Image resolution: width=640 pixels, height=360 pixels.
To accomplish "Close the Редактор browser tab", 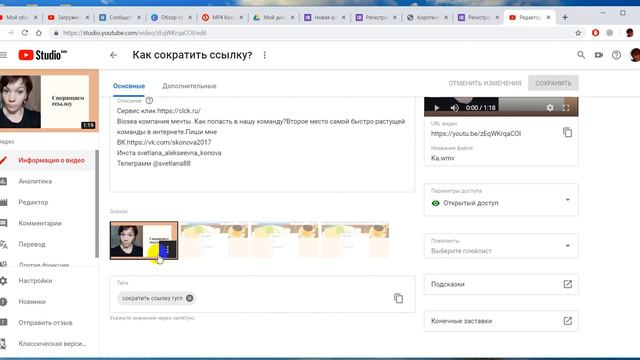I will [549, 18].
